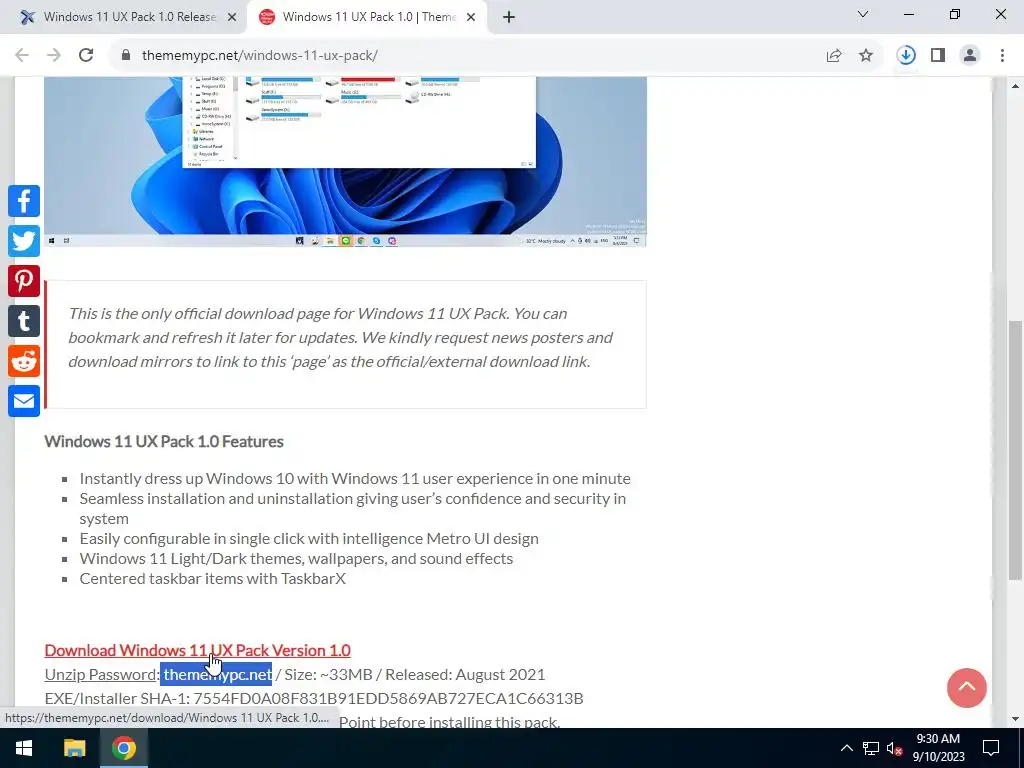
Task: Select the Windows 11 UX Pack 1.0 | Theme tab
Action: pos(367,17)
